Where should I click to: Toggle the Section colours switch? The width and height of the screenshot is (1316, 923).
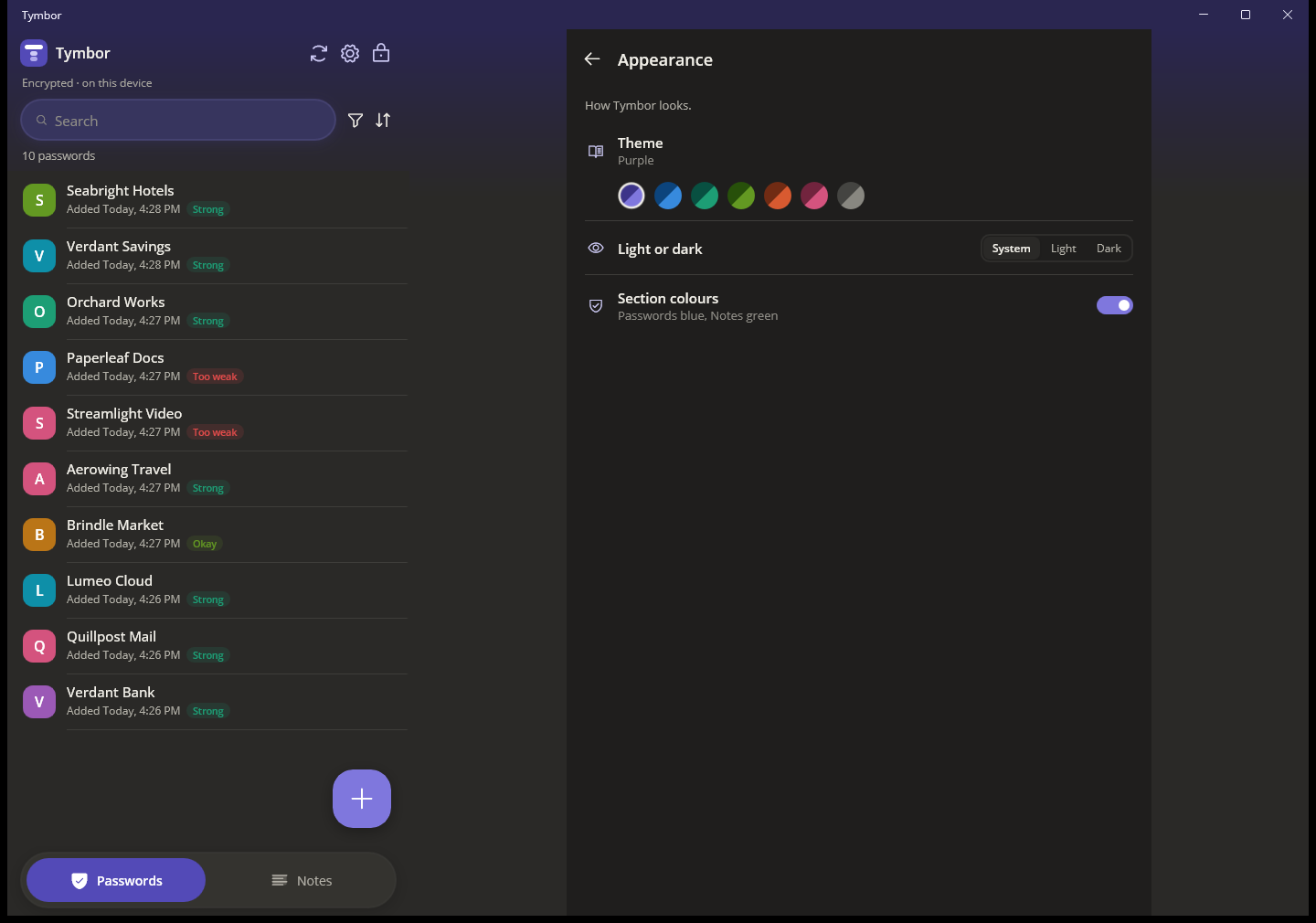point(1115,305)
